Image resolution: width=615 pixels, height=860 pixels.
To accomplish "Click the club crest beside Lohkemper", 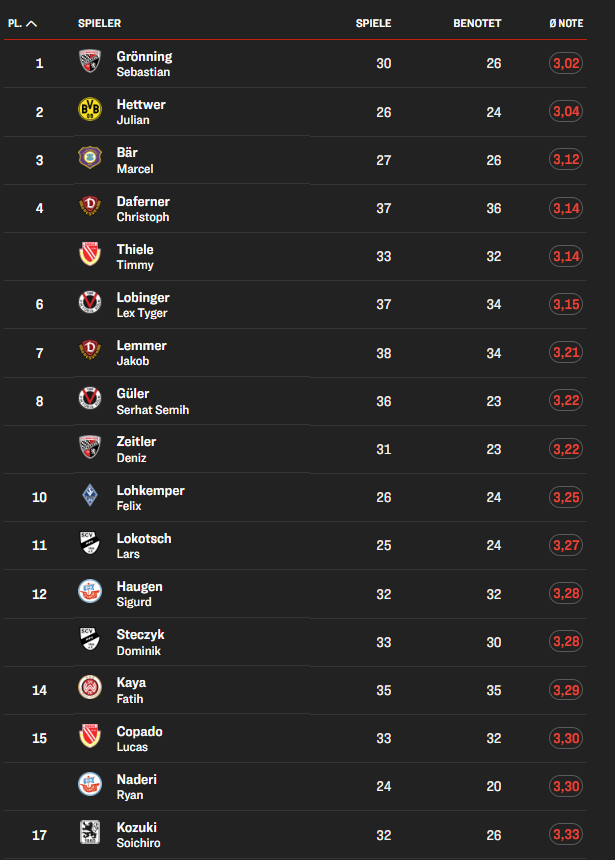I will point(90,496).
